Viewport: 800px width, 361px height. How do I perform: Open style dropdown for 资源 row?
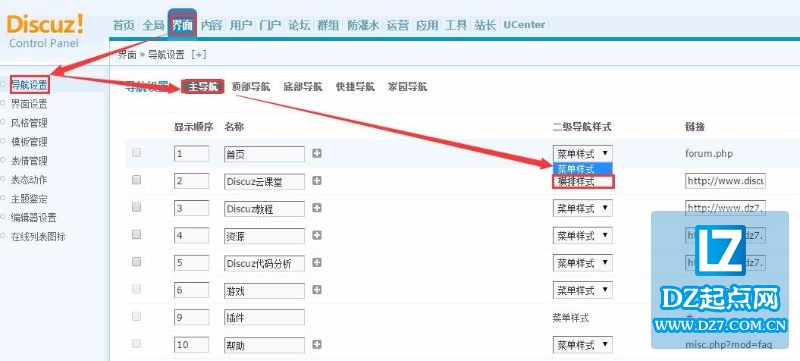pos(582,236)
